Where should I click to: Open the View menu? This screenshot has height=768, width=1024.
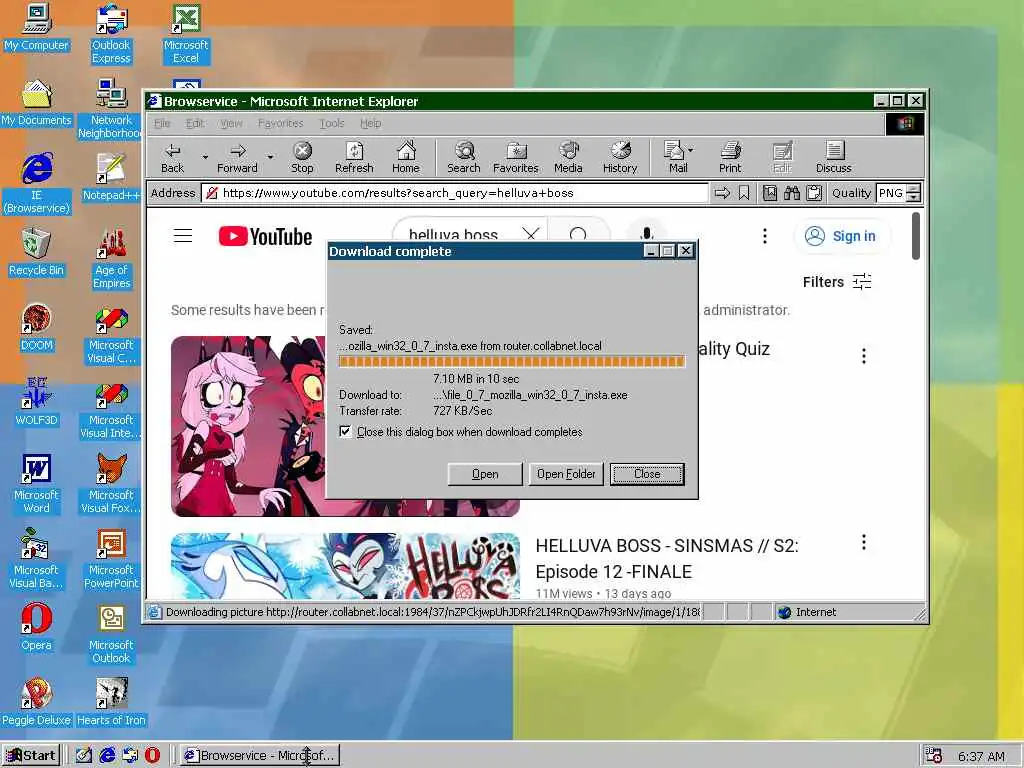pos(231,123)
